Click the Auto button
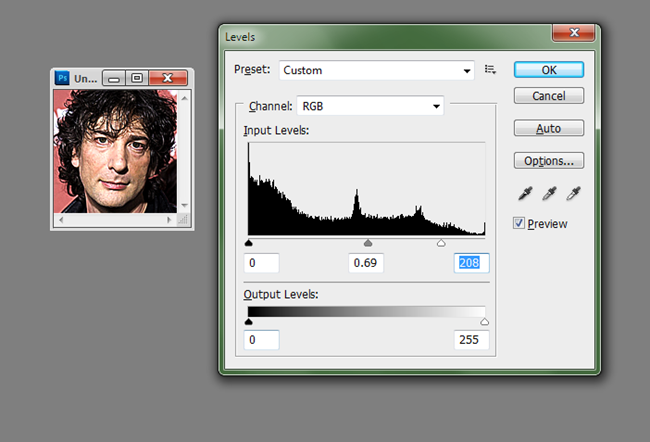The height and width of the screenshot is (442, 650). (549, 128)
